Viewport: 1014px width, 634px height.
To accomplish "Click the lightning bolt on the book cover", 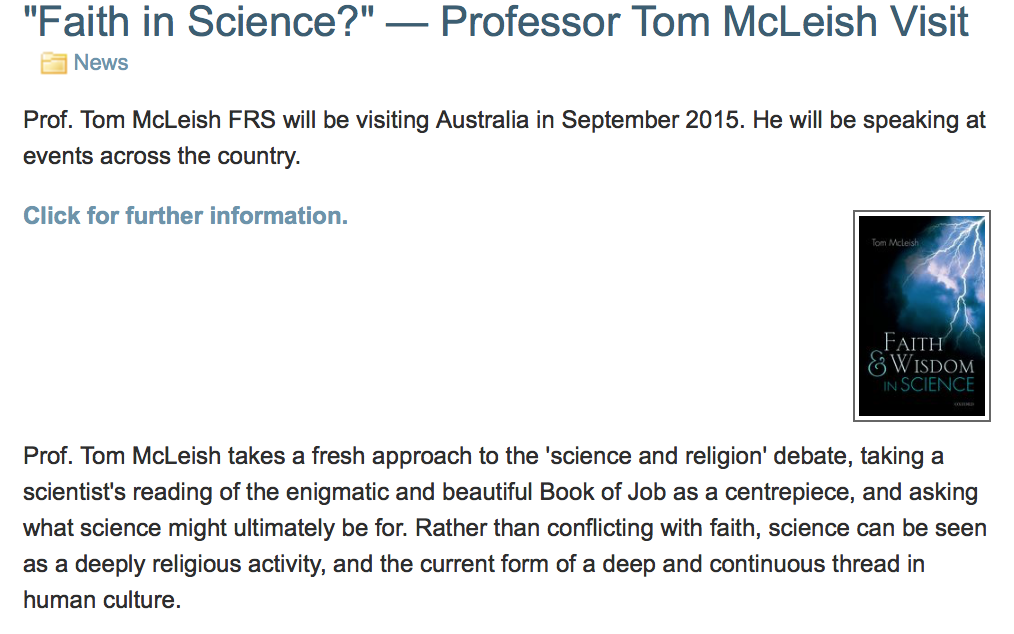I will tap(960, 270).
